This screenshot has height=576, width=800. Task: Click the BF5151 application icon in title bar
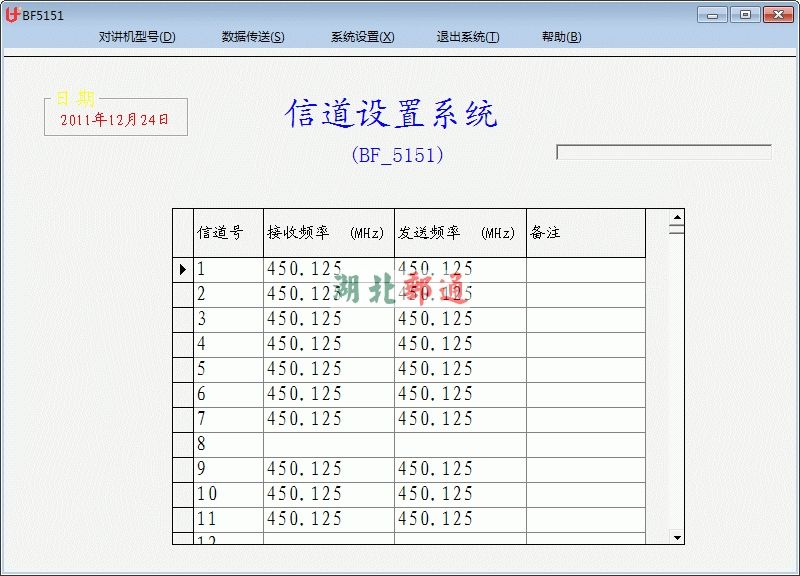point(13,15)
